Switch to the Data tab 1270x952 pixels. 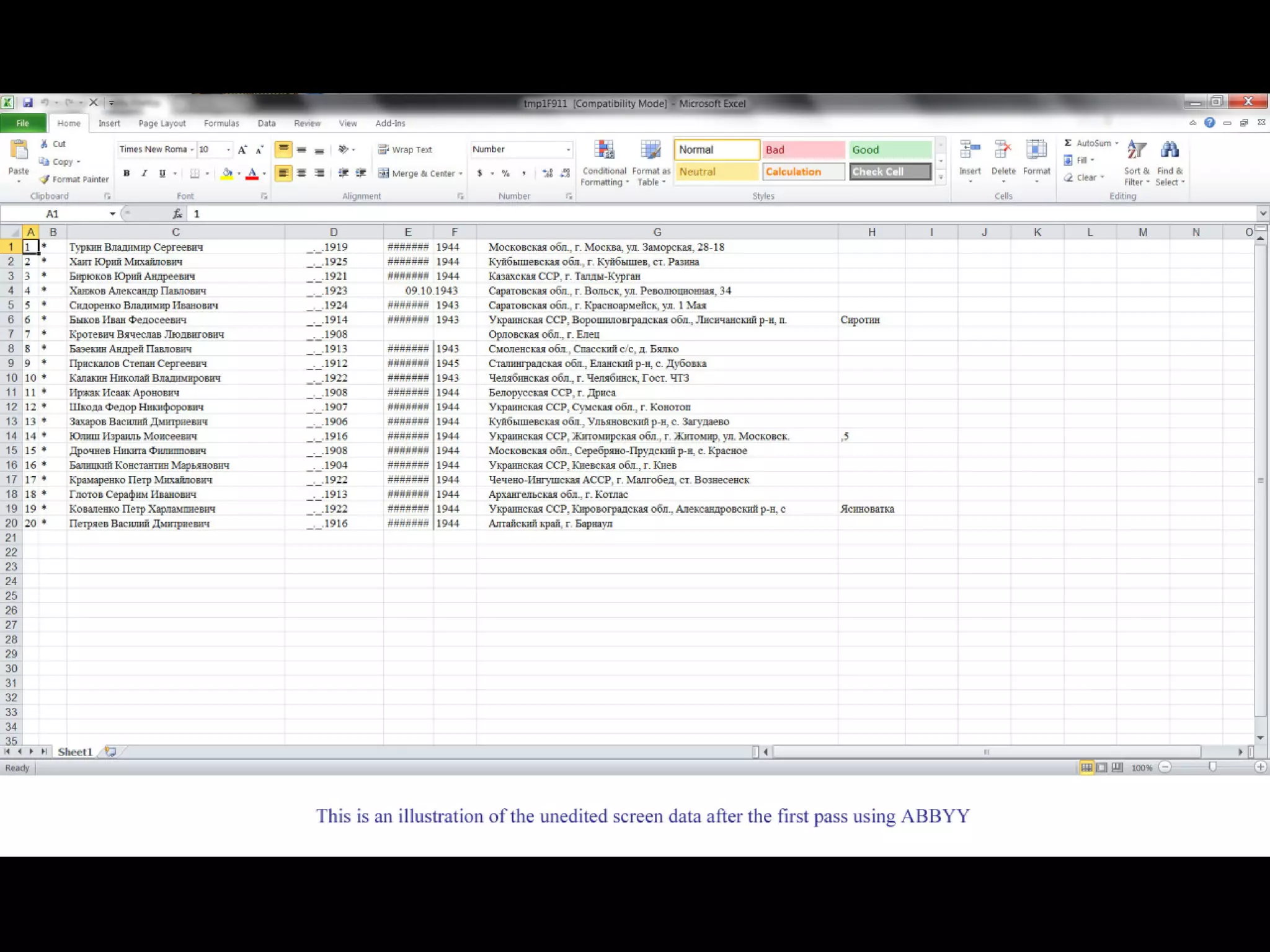pos(267,123)
